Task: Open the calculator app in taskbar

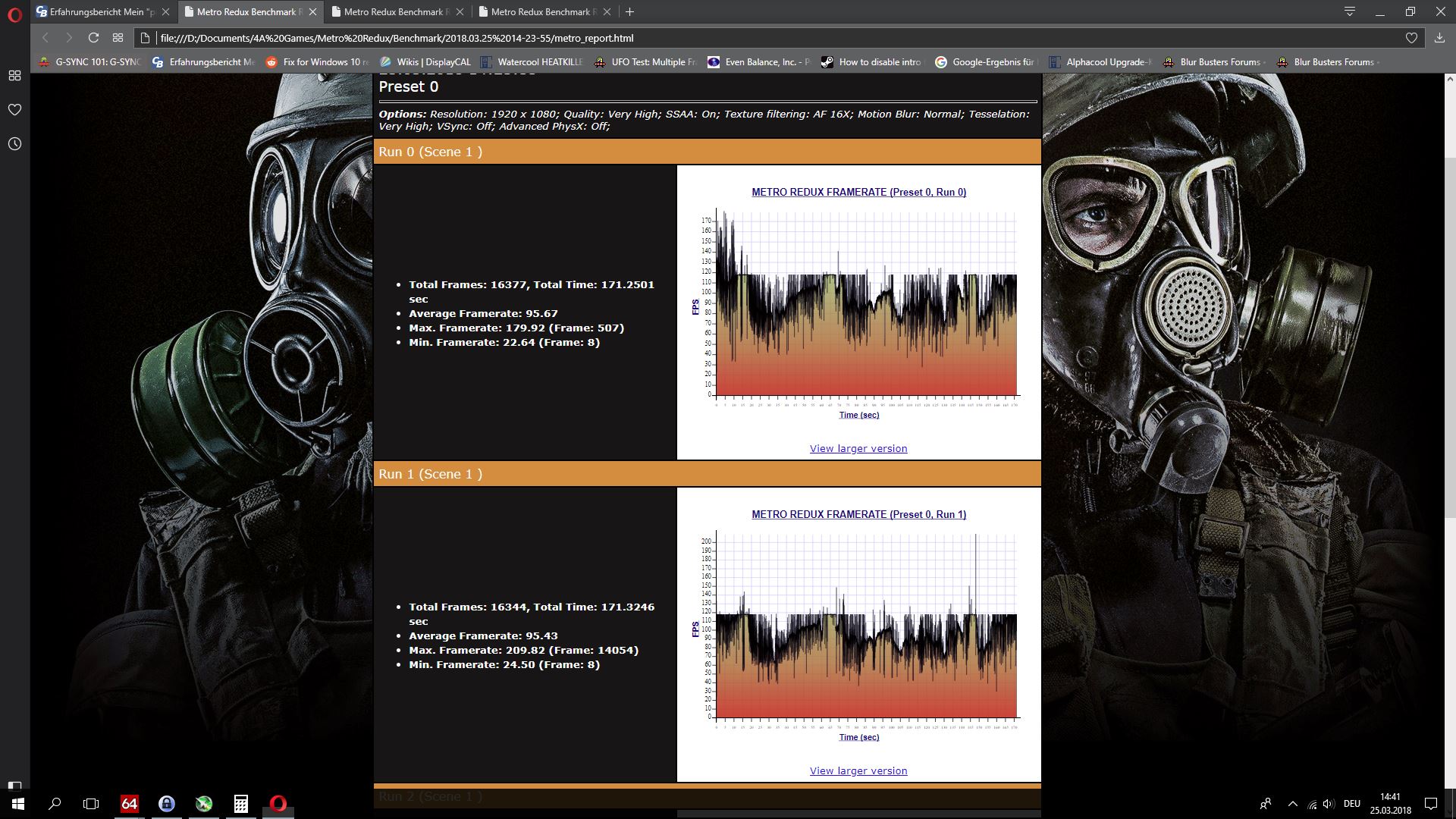Action: pos(240,804)
